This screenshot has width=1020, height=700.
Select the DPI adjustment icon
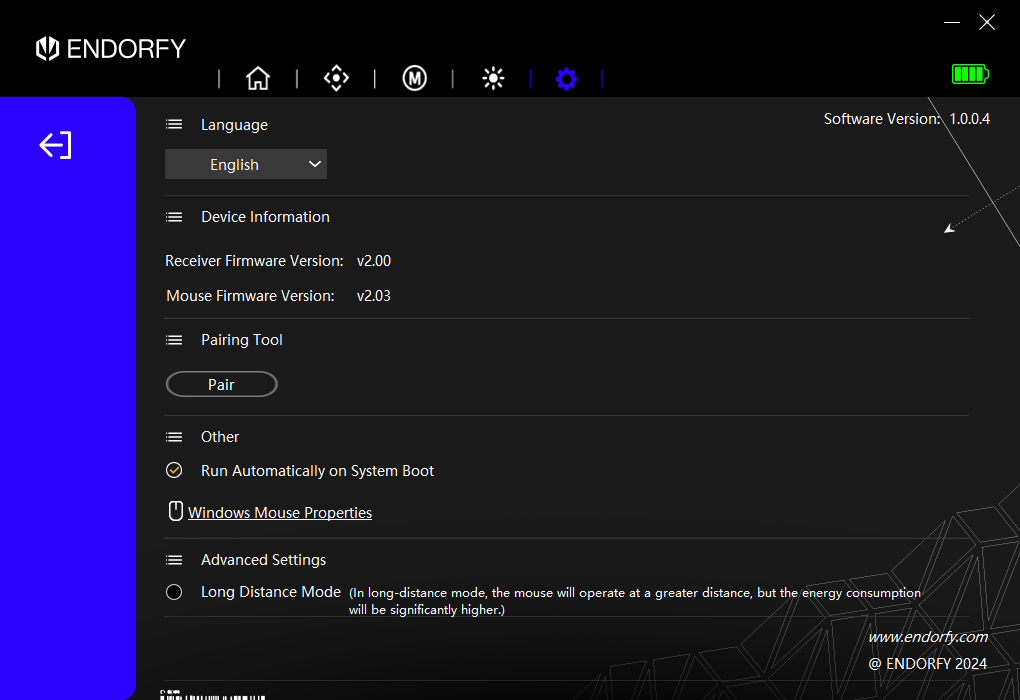pos(336,78)
